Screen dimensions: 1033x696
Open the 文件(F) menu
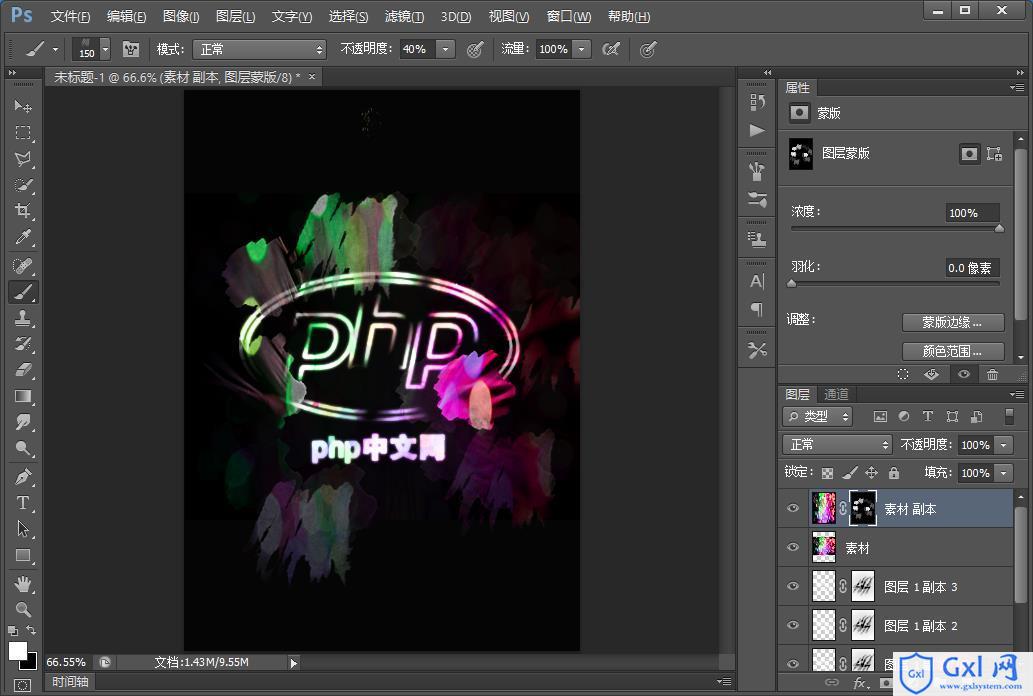tap(70, 16)
